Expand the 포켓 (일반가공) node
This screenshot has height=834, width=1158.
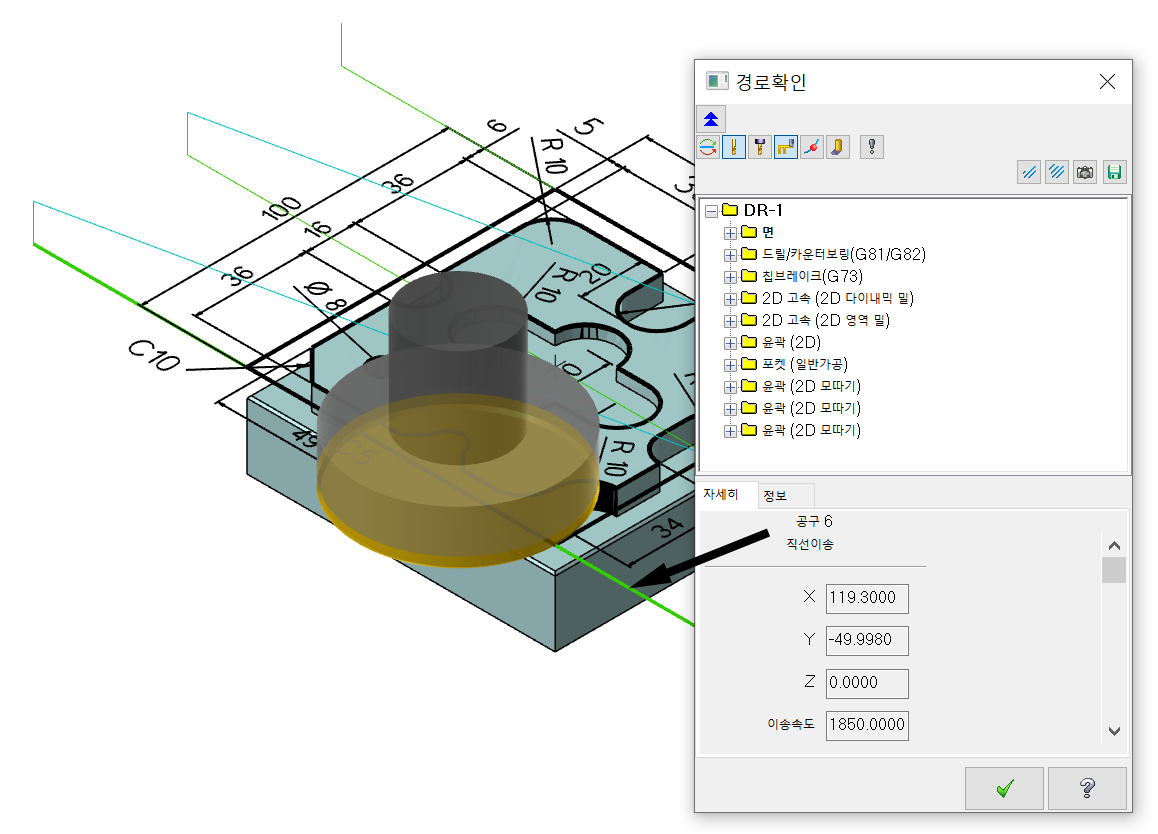(730, 365)
